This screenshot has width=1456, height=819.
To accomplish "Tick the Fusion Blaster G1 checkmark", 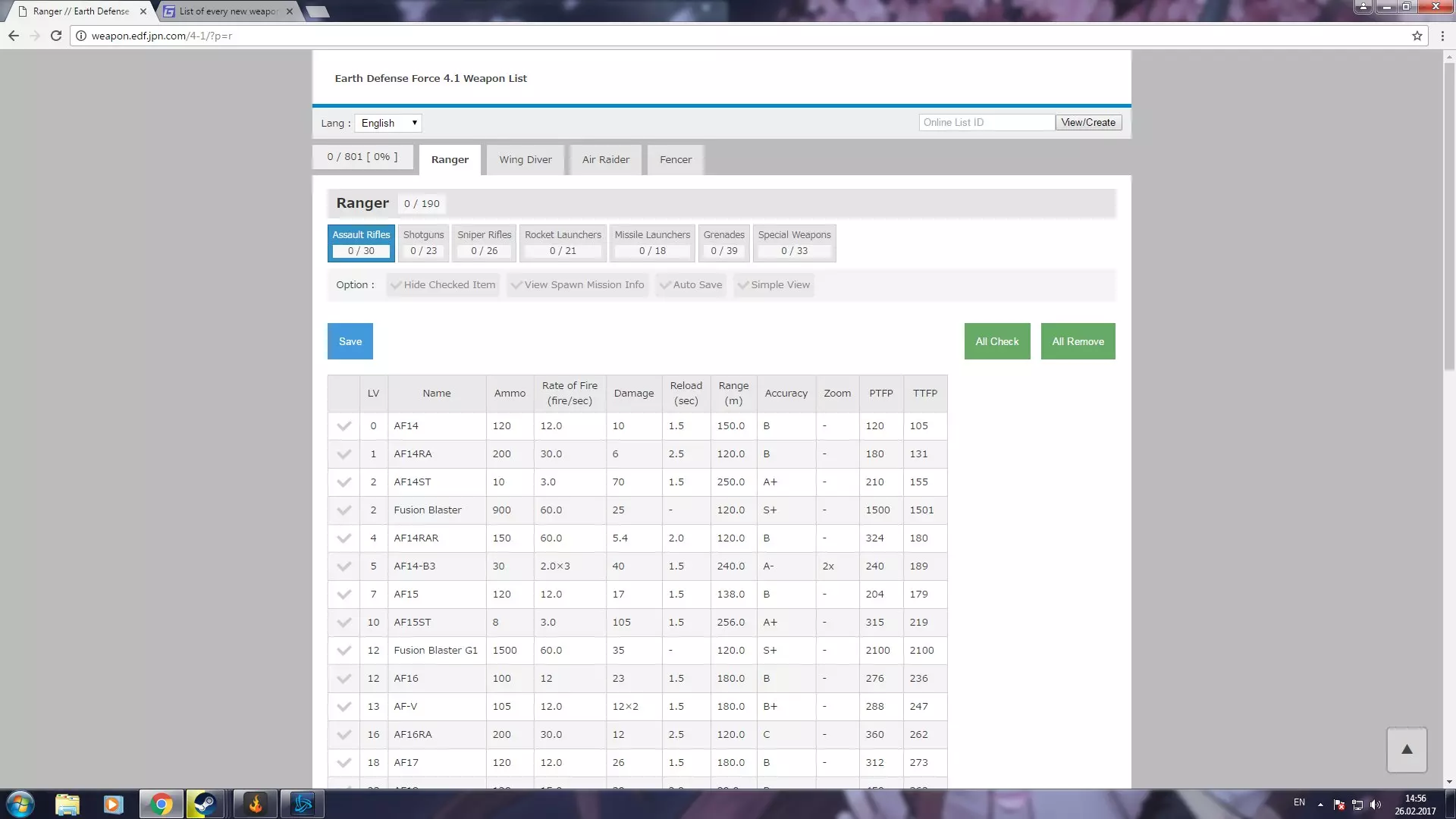I will 344,651.
